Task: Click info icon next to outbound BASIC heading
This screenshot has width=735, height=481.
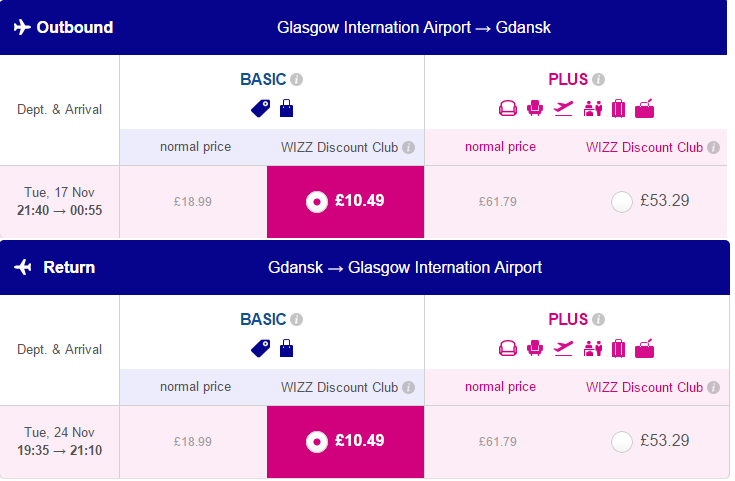Action: click(296, 80)
